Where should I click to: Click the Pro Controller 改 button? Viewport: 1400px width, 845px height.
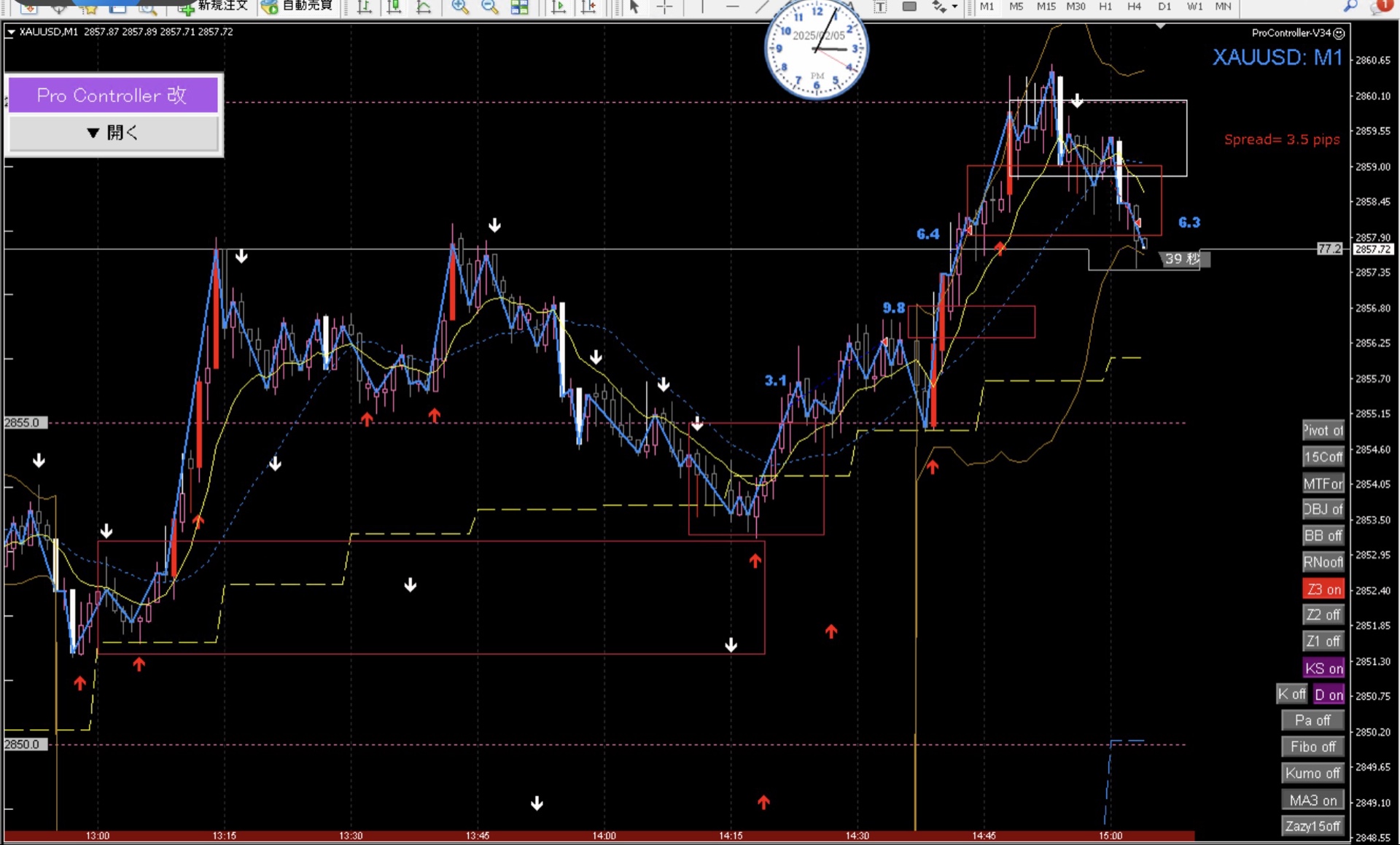pos(113,96)
